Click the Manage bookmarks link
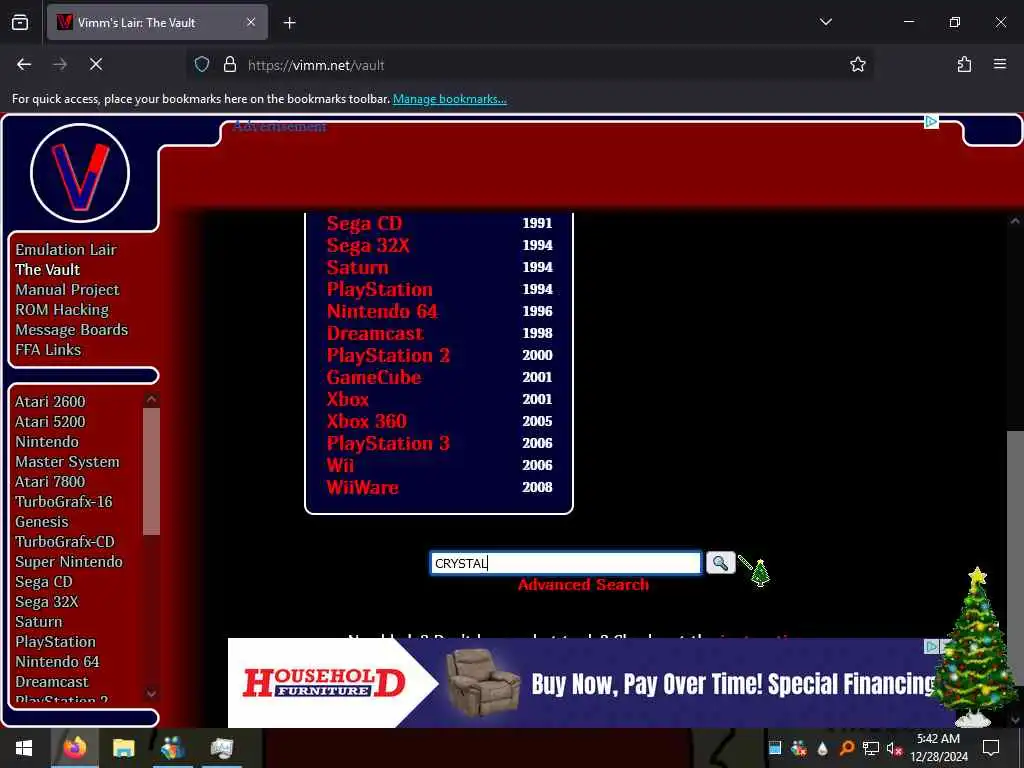1024x768 pixels. [x=449, y=99]
